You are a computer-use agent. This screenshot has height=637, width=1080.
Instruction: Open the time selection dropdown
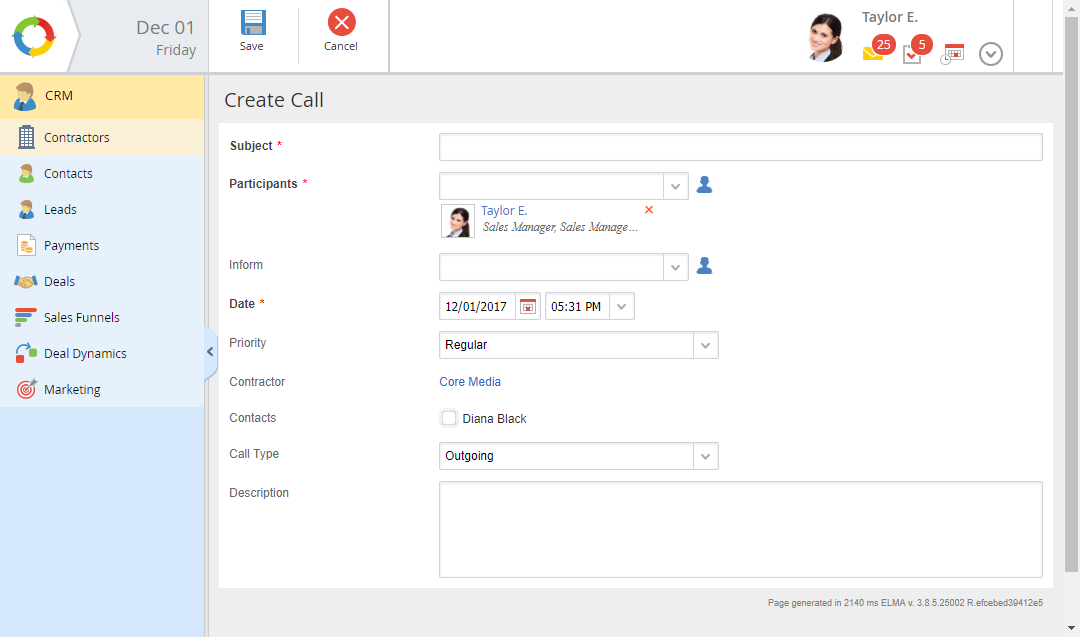pos(622,307)
